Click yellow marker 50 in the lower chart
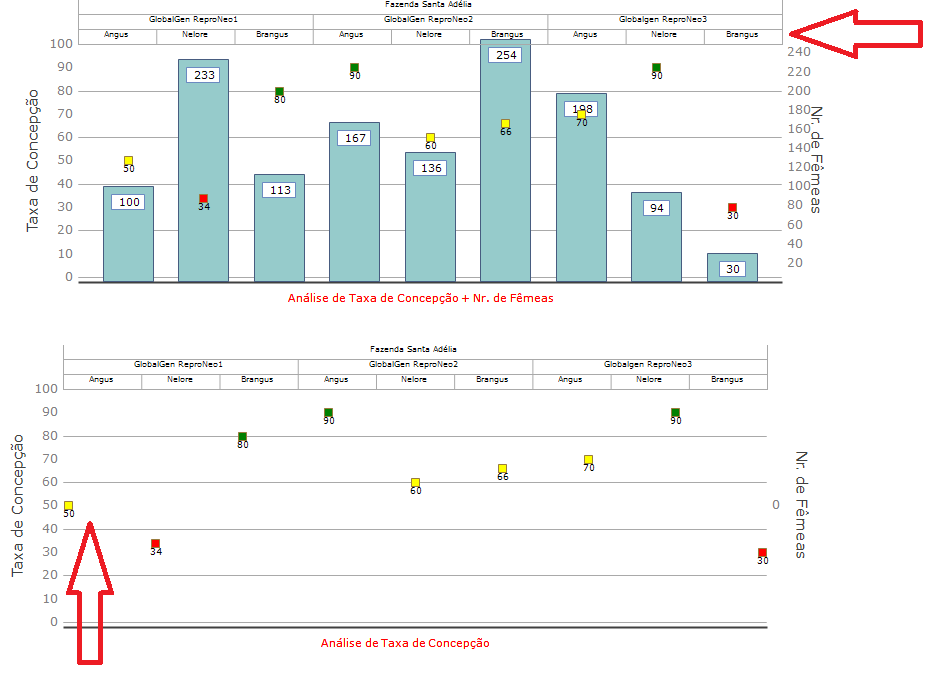The image size is (944, 675). [x=69, y=506]
